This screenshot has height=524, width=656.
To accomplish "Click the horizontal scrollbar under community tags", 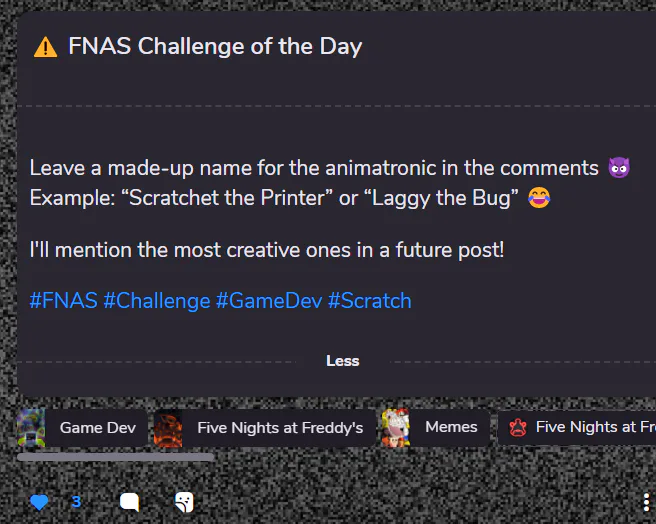I will click(115, 457).
